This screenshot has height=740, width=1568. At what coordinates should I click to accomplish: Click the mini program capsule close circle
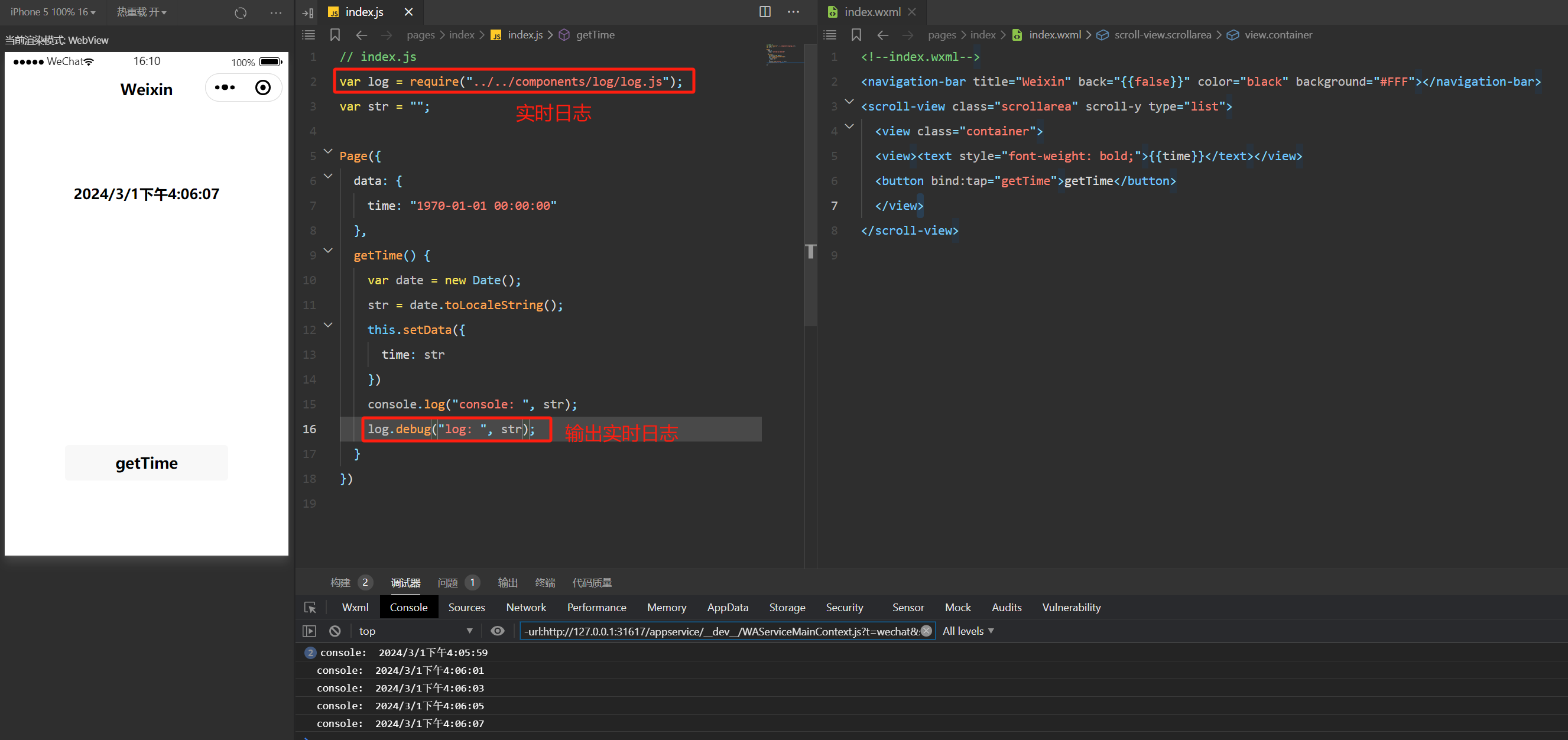coord(263,87)
